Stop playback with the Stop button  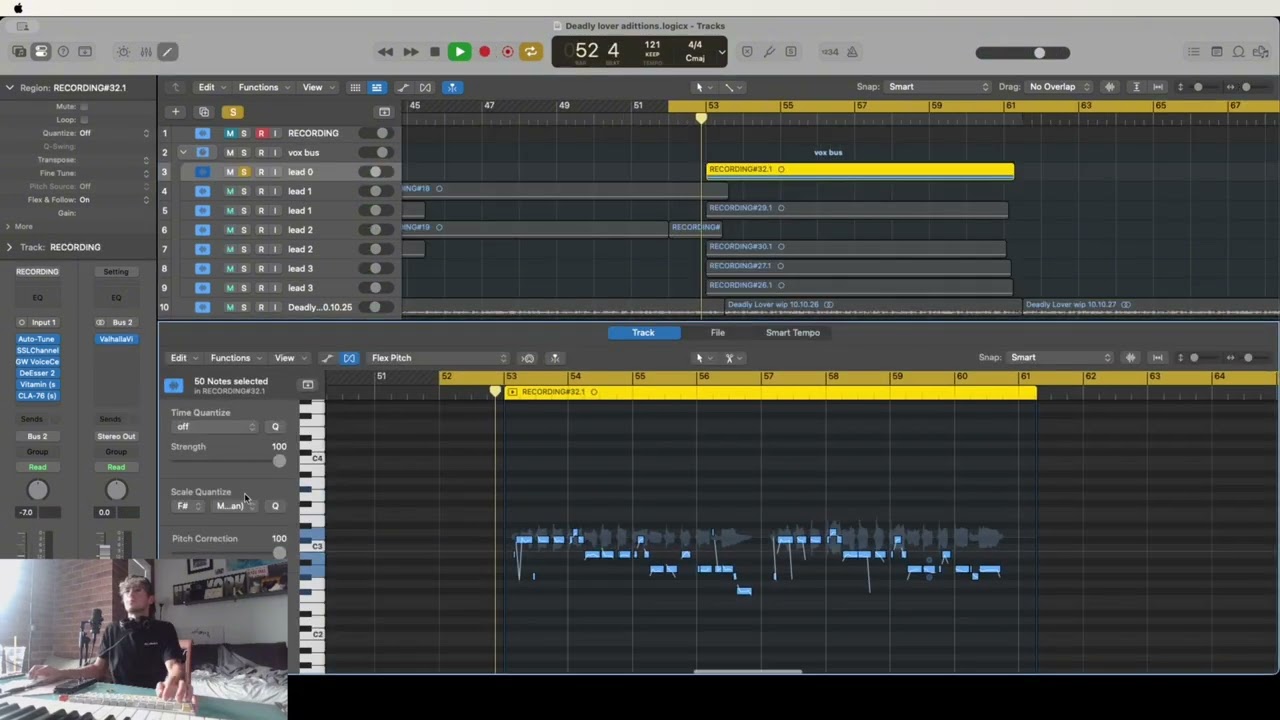pyautogui.click(x=434, y=52)
